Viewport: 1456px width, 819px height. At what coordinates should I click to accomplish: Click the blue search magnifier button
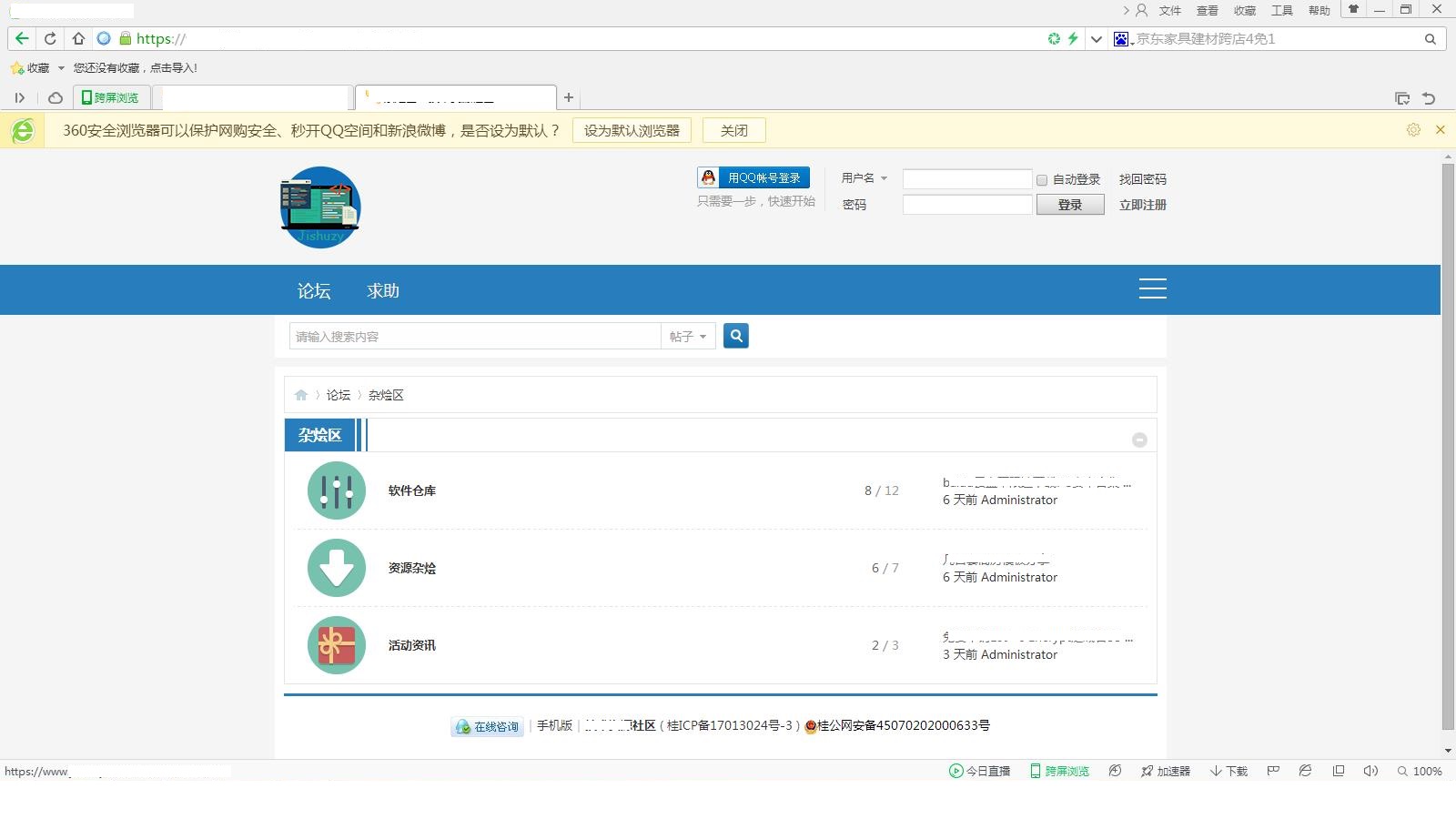pos(735,336)
